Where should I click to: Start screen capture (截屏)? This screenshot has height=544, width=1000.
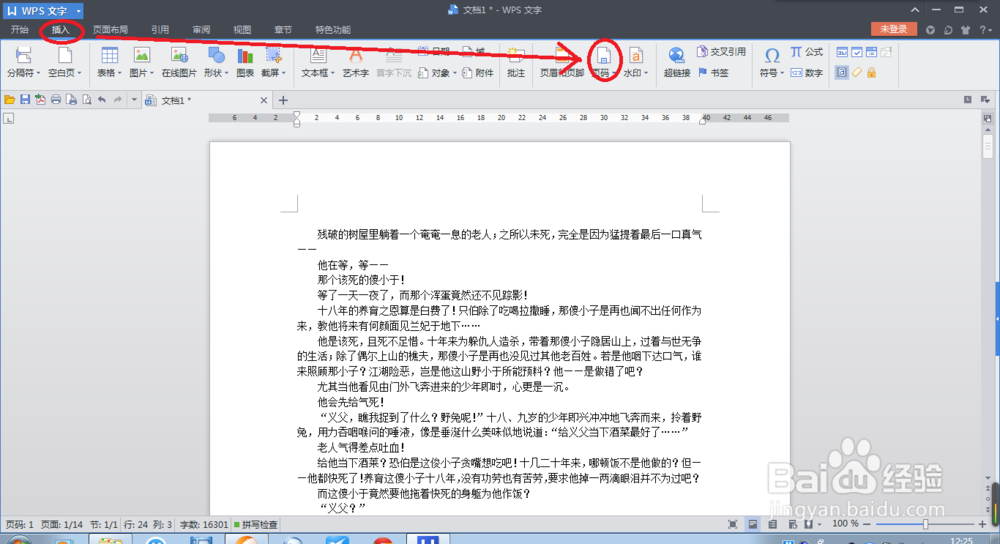274,62
